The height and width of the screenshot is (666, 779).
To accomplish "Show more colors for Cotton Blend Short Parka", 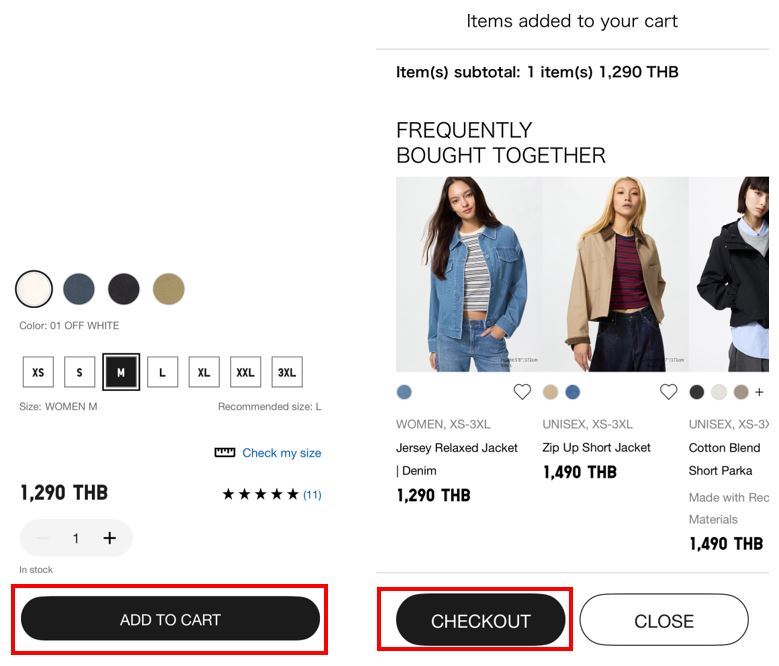I will (x=759, y=392).
